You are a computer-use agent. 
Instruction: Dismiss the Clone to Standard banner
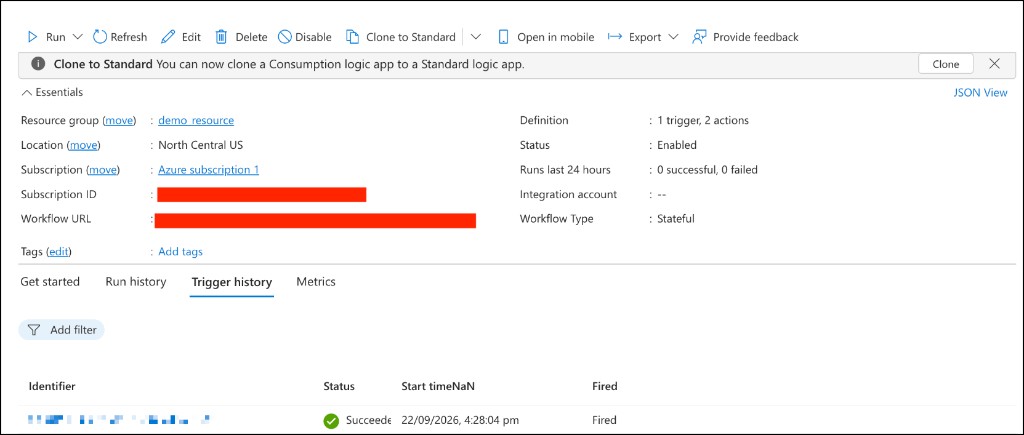pos(995,63)
